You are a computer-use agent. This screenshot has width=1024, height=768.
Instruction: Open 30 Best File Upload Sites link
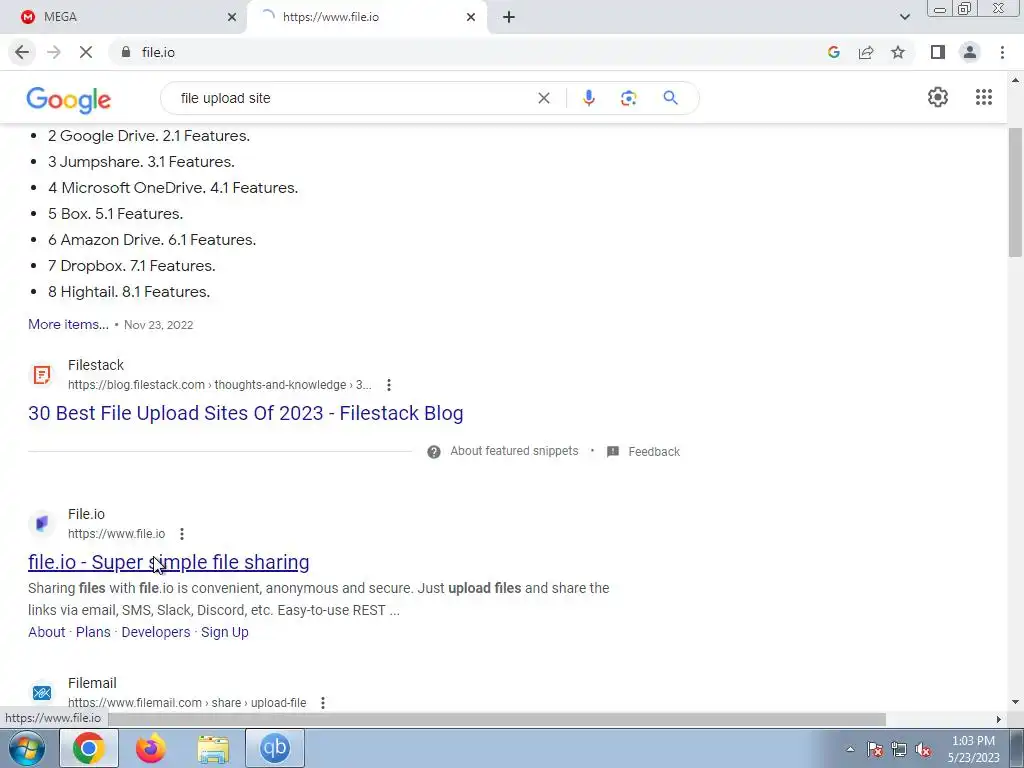[246, 413]
